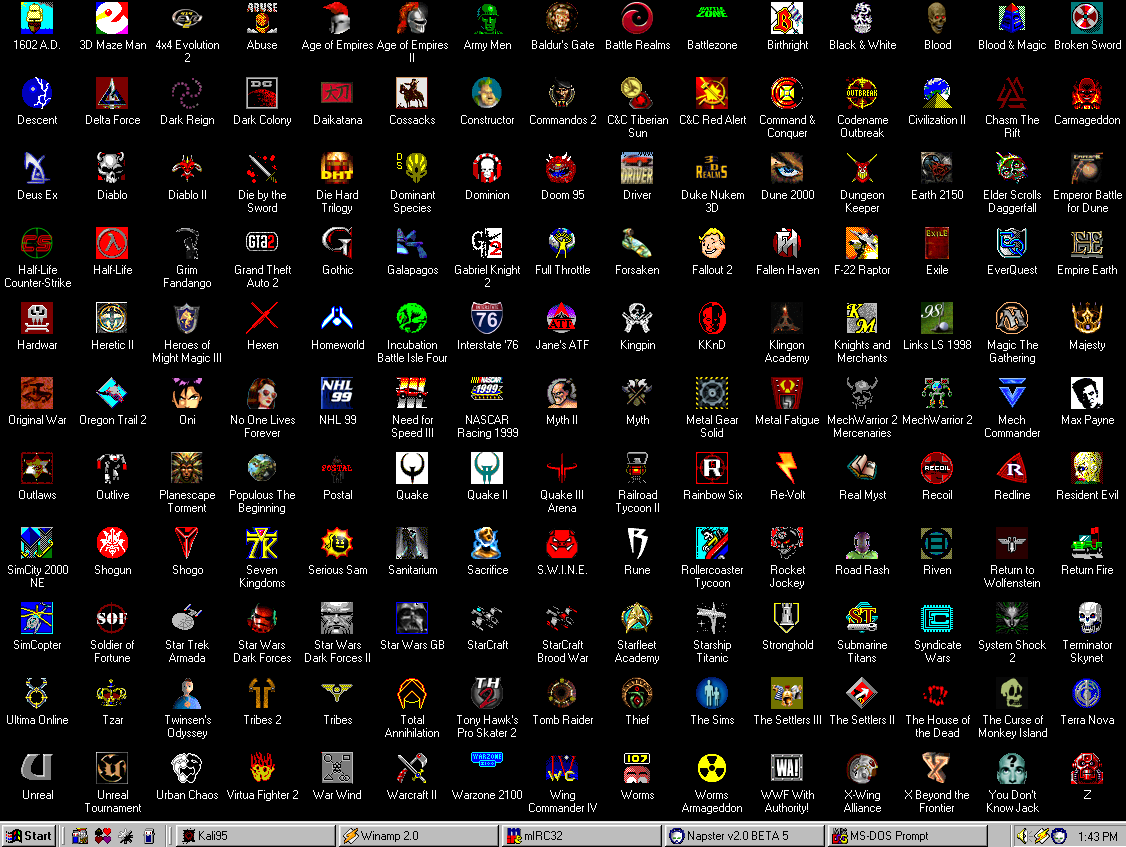Switch to Winamp 2.0 in the taskbar
Viewport: 1126px width, 847px height.
point(419,836)
